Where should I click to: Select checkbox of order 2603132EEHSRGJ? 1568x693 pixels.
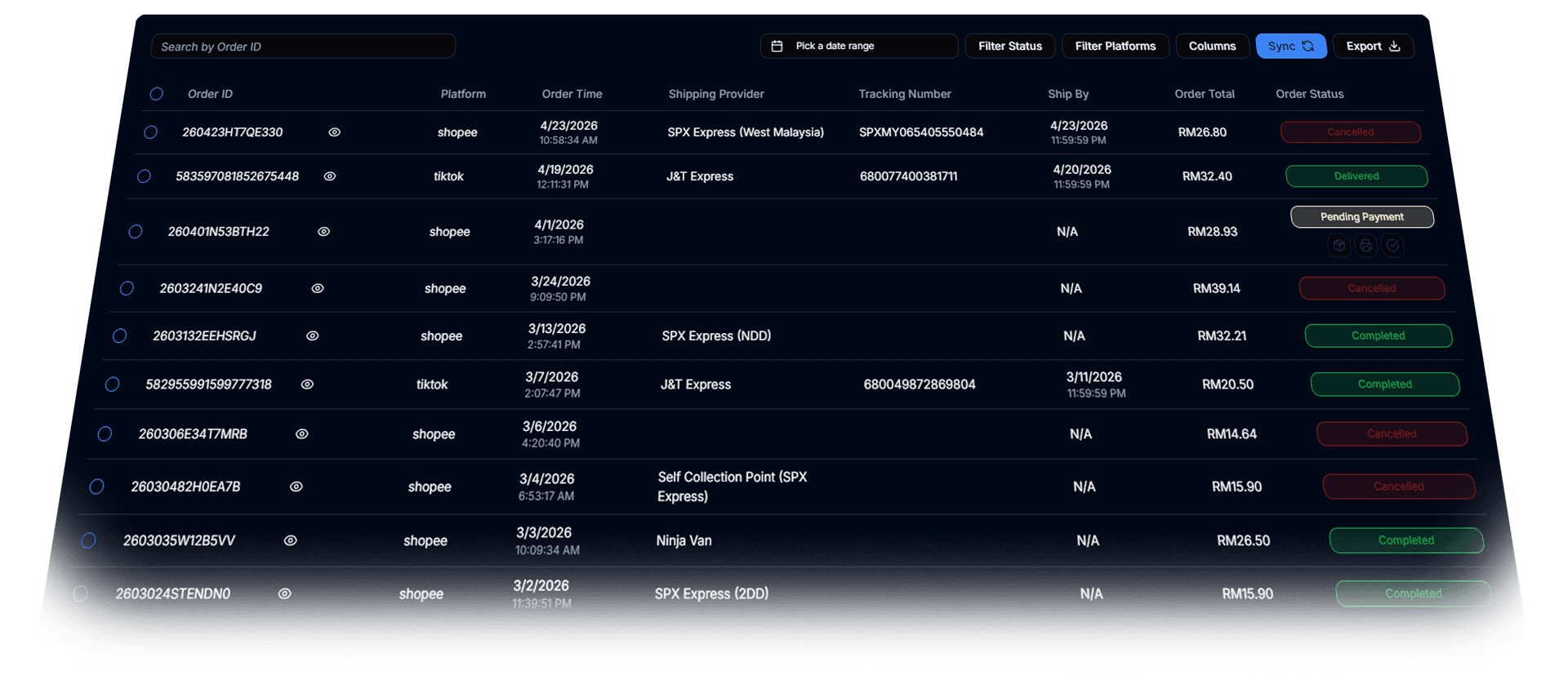[x=119, y=335]
